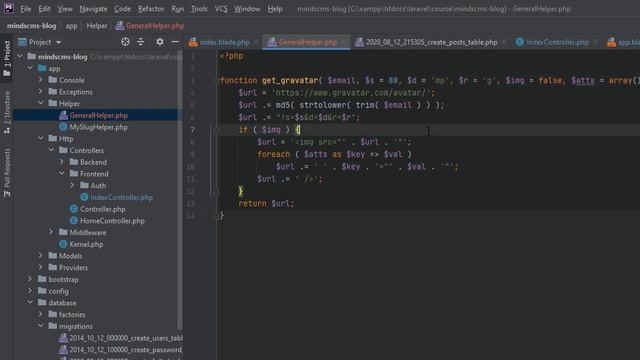
Task: Expand the Providers folder
Action: point(41,268)
